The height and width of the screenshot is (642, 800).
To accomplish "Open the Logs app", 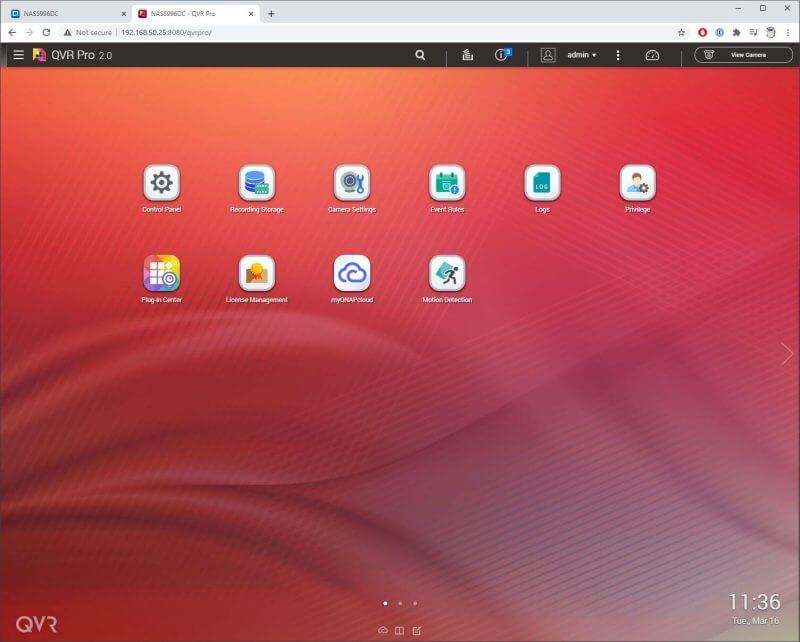I will [542, 183].
